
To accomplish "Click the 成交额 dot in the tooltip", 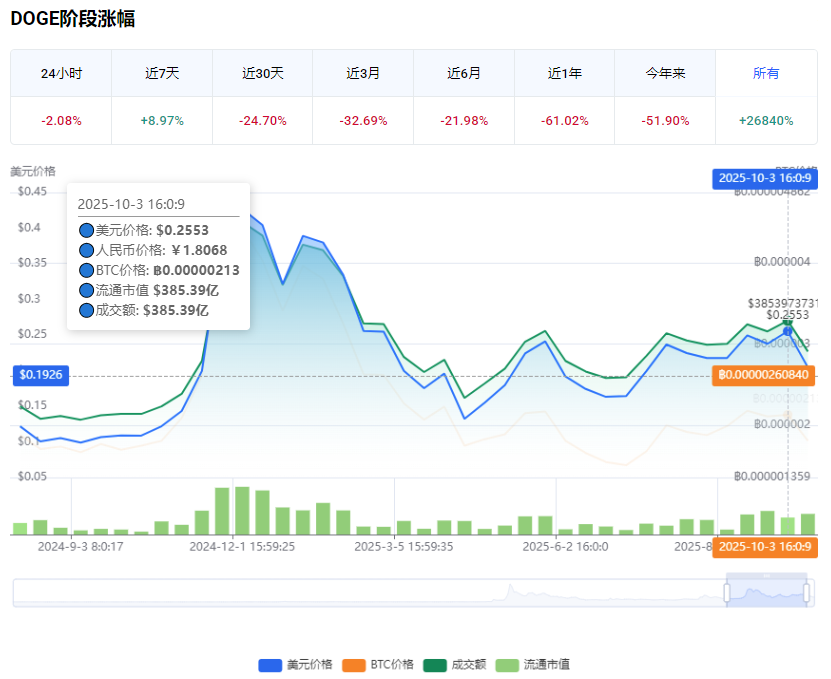I will click(87, 310).
